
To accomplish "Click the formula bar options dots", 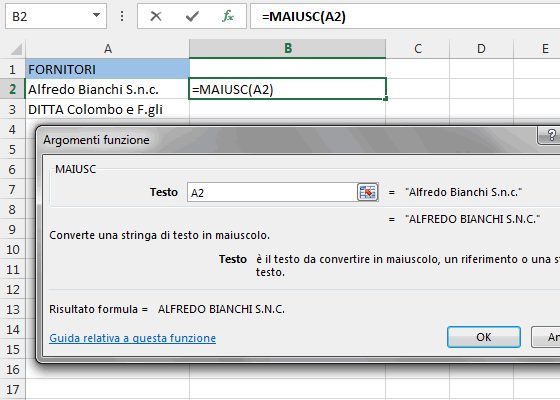I will coord(122,16).
